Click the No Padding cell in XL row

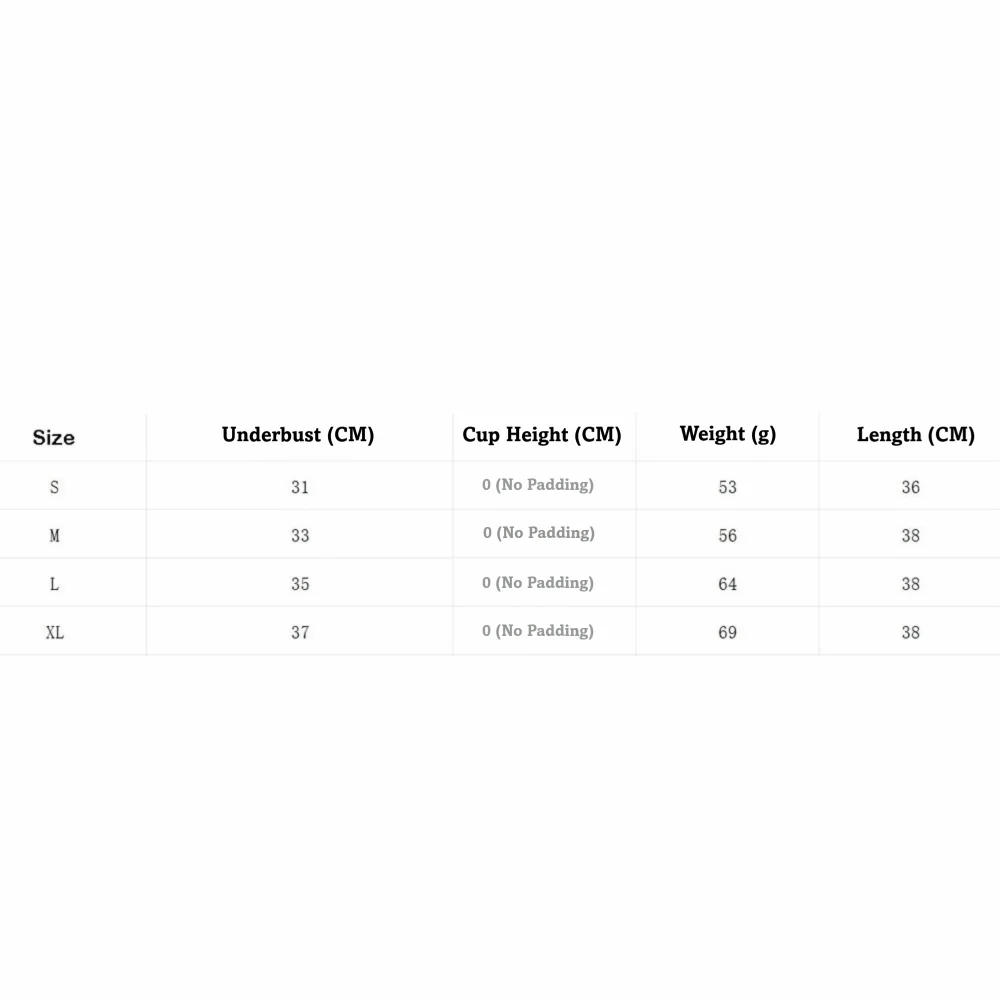tap(538, 631)
